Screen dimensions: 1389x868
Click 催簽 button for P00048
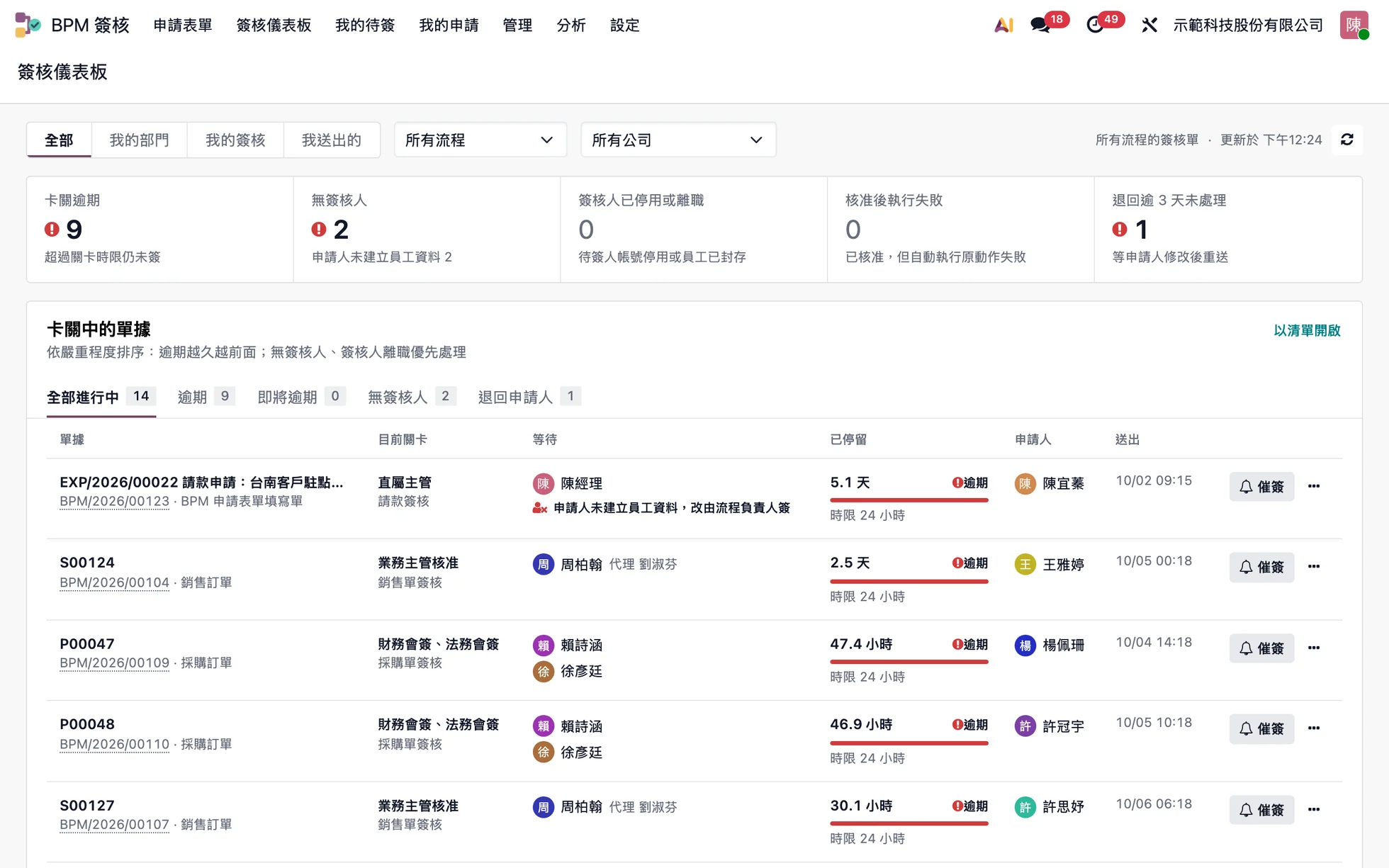point(1261,728)
